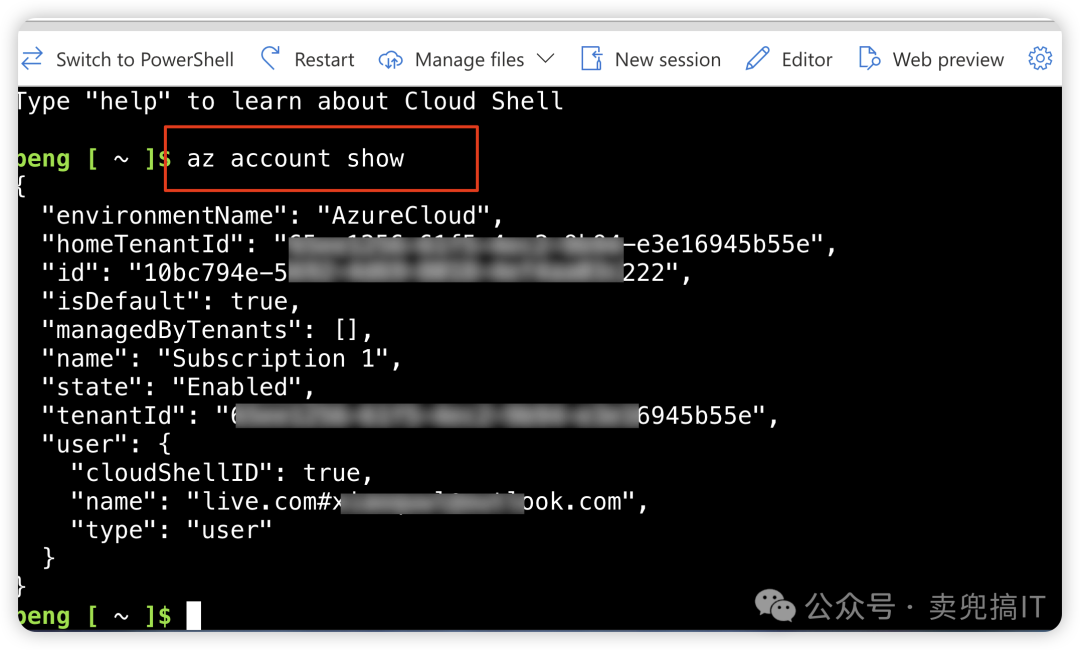
Task: Click the 'az account show' command text
Action: tap(295, 158)
